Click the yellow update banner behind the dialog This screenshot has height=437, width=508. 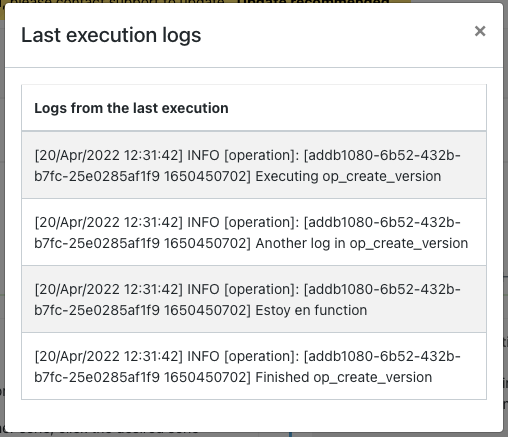pyautogui.click(x=205, y=1)
